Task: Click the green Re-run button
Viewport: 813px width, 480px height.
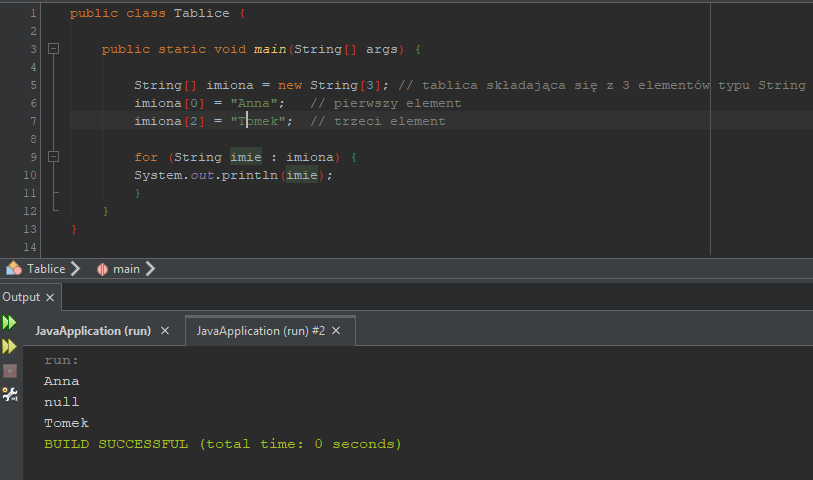Action: click(x=9, y=322)
